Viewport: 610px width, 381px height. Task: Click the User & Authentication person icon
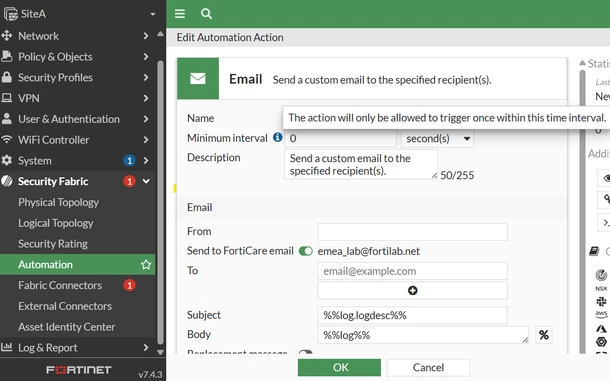7,119
